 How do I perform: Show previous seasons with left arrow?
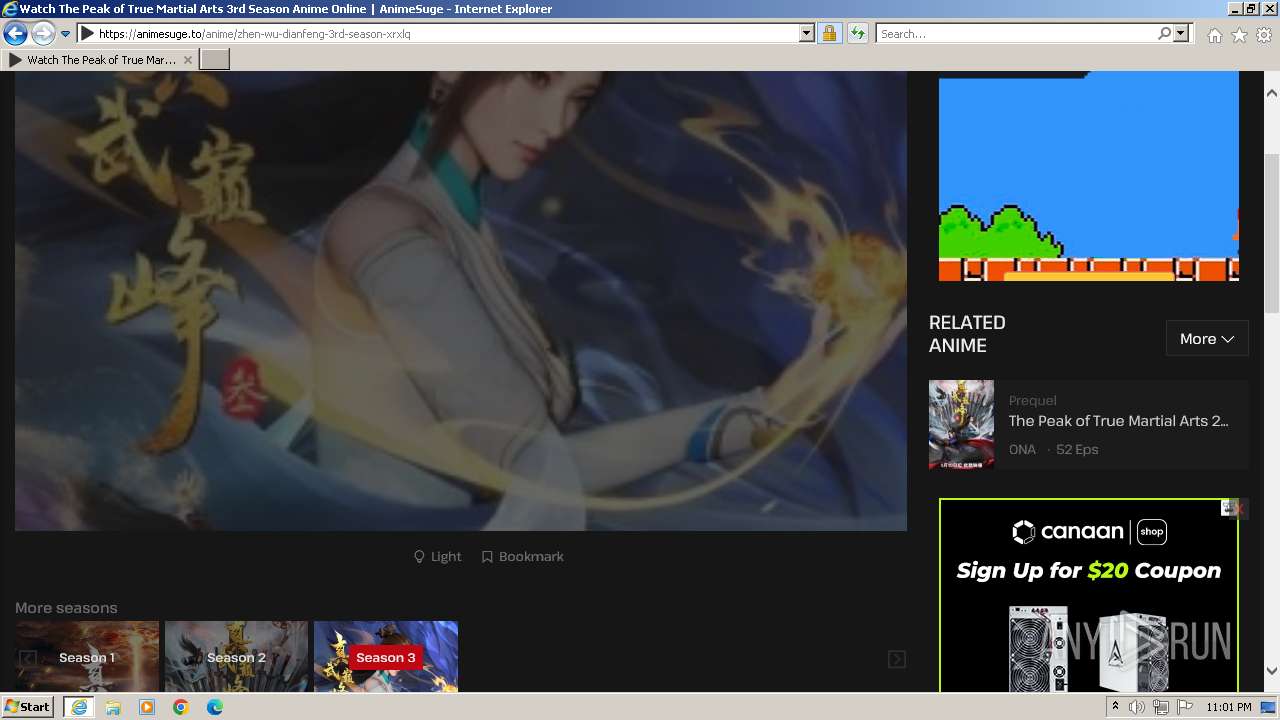[x=28, y=658]
